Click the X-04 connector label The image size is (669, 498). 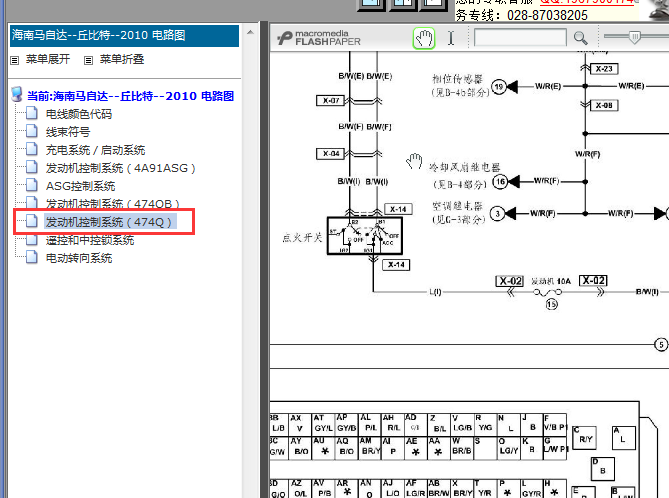[x=331, y=154]
